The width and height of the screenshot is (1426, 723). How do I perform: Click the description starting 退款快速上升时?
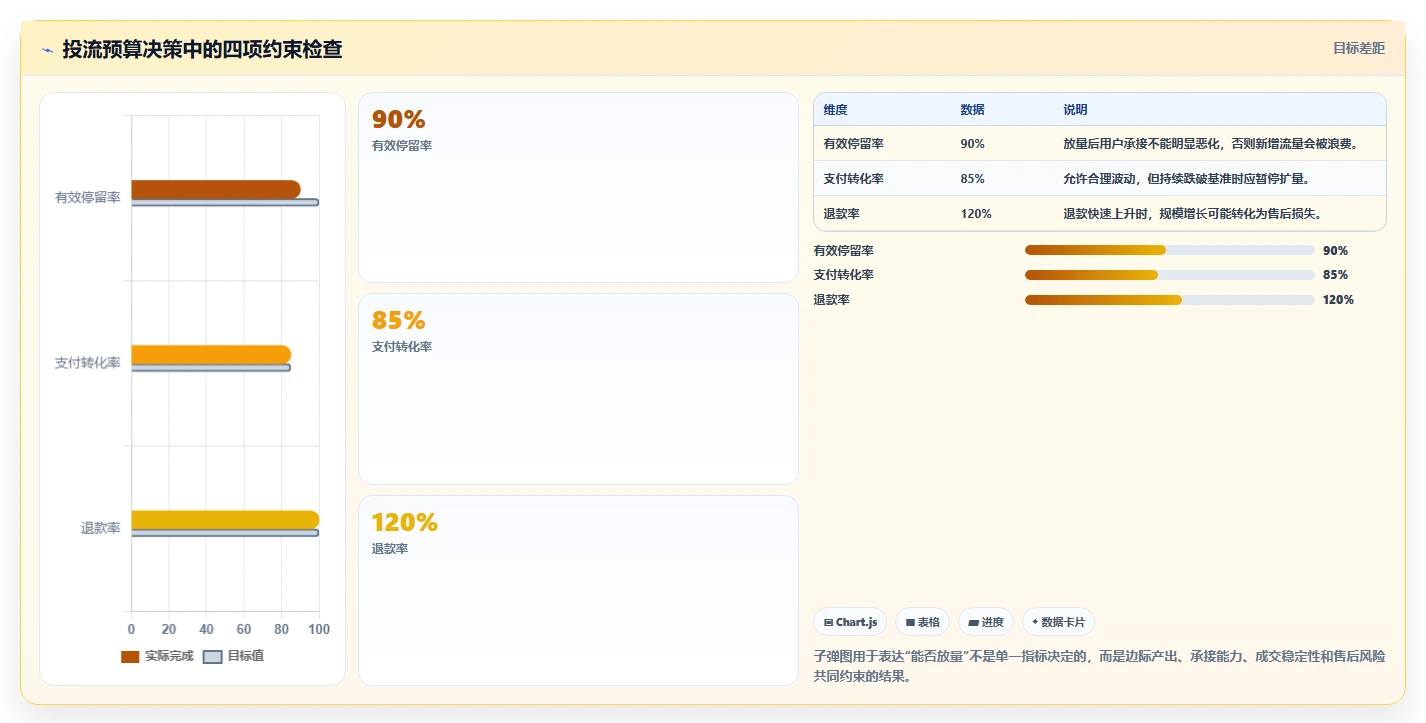point(1192,213)
